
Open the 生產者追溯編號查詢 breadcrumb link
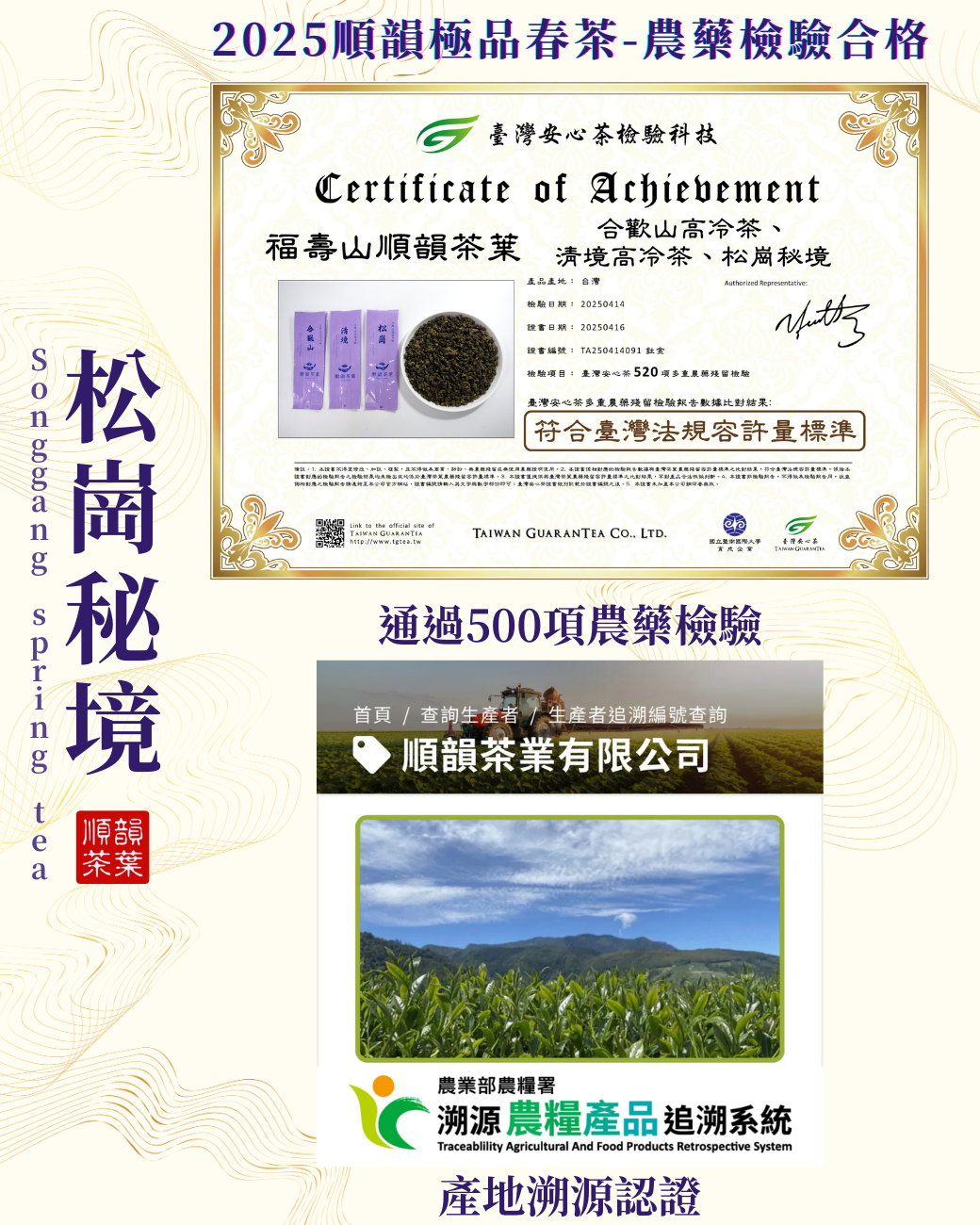(x=637, y=715)
